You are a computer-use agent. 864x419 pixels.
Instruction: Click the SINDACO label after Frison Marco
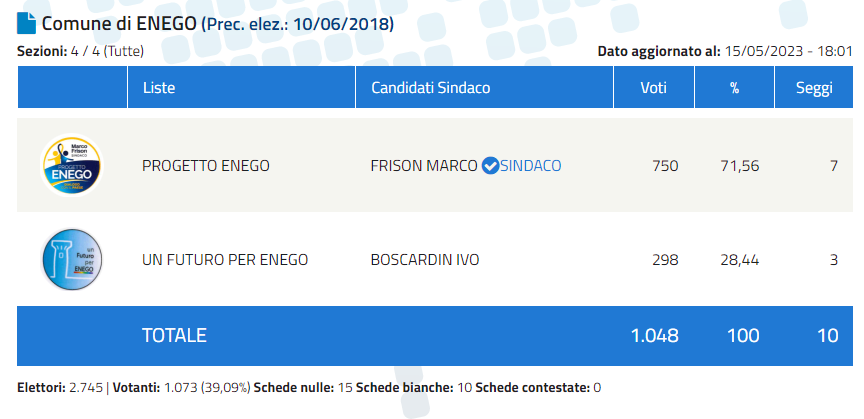click(x=531, y=166)
